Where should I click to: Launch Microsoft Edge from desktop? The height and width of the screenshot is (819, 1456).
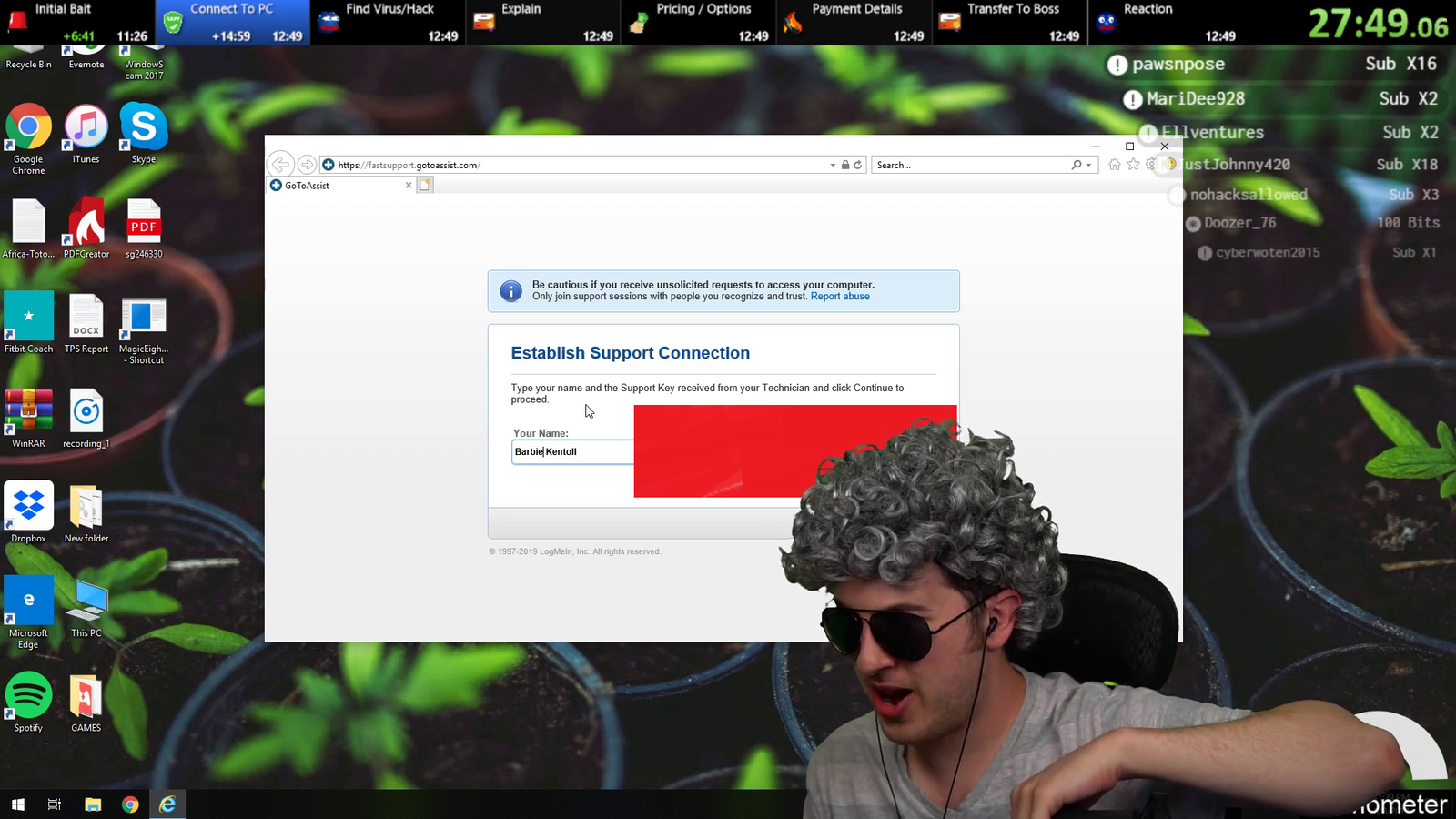(x=28, y=613)
